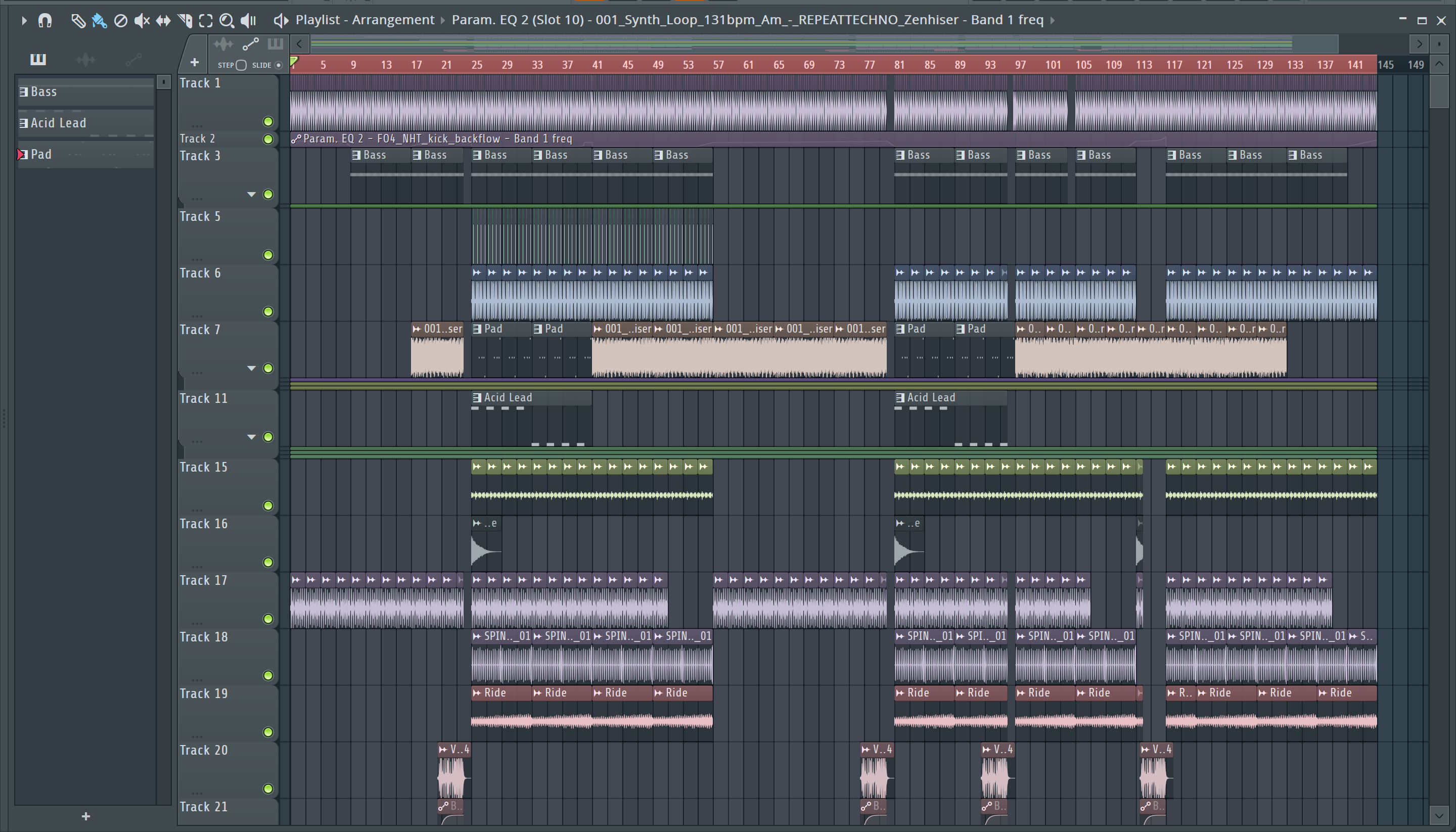This screenshot has height=832, width=1456.
Task: Select the Zoom magnifier tool
Action: (x=227, y=21)
